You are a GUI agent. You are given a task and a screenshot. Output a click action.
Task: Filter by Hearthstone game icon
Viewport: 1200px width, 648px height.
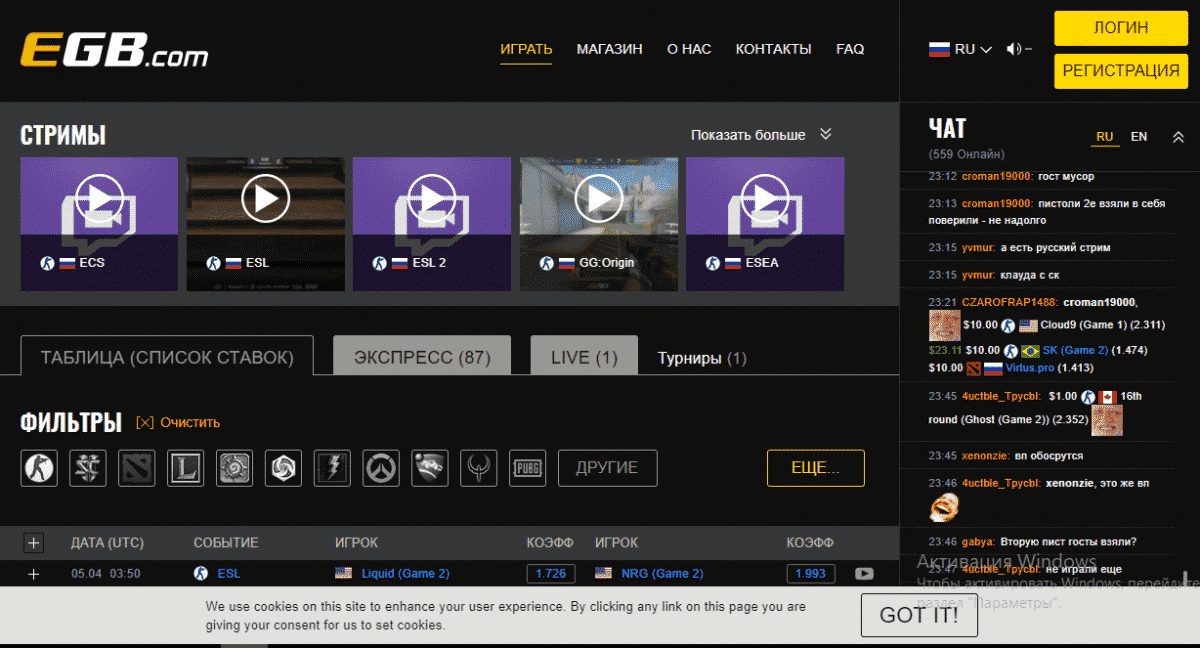(235, 468)
